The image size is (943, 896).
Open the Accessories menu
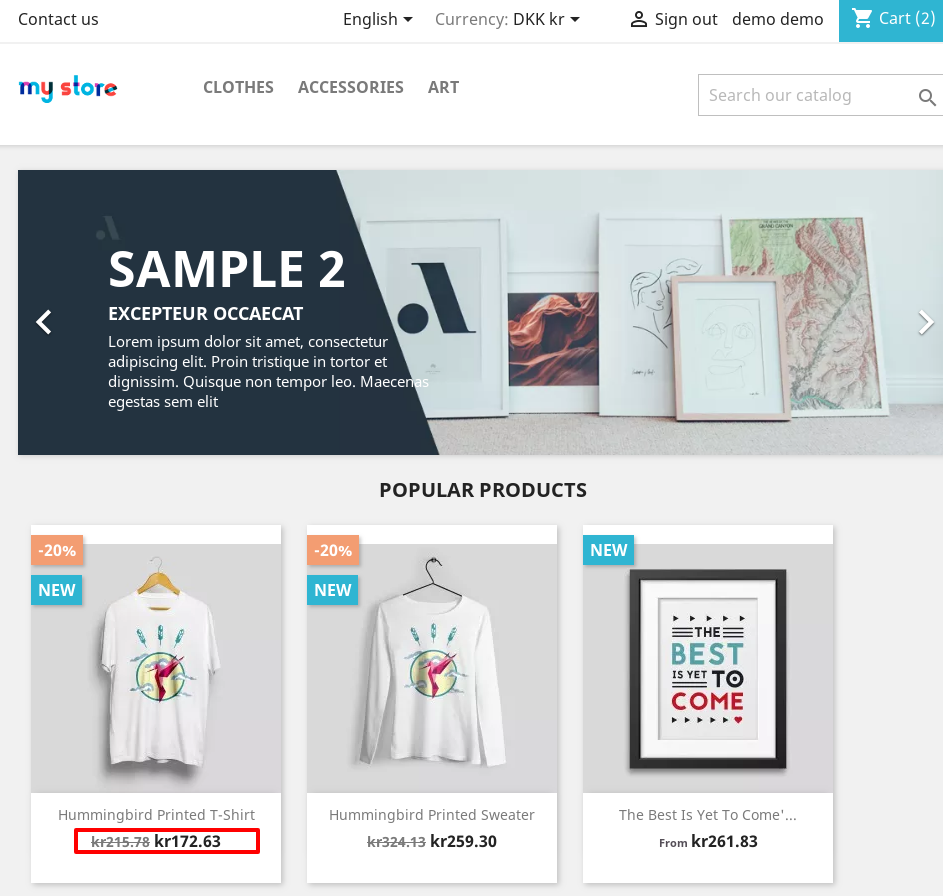[351, 87]
